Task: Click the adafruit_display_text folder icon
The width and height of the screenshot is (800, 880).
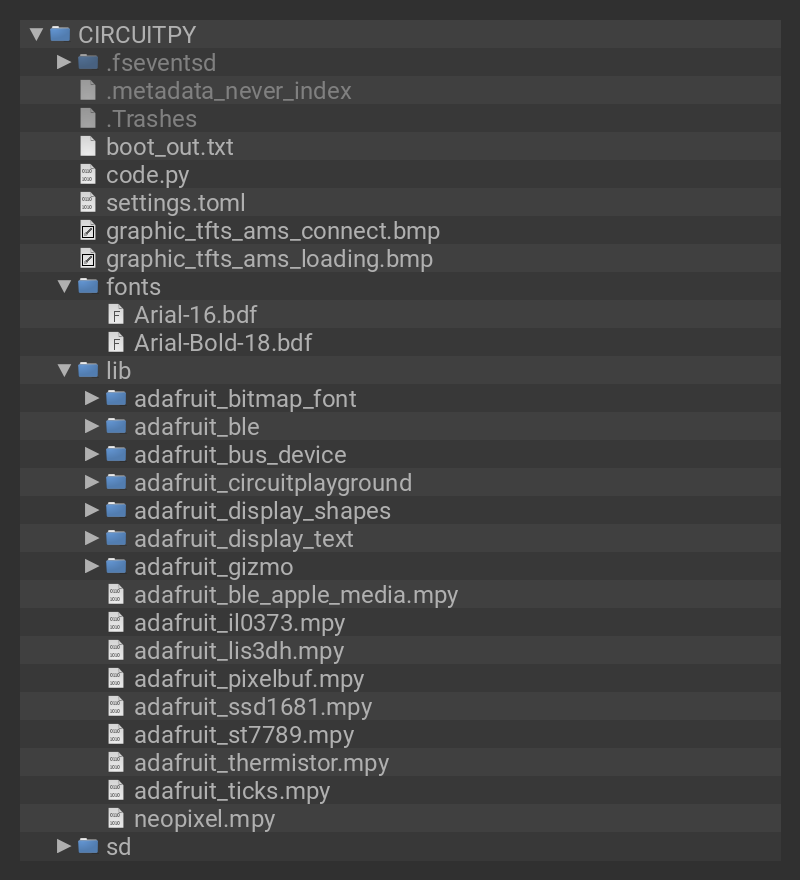Action: click(x=116, y=538)
